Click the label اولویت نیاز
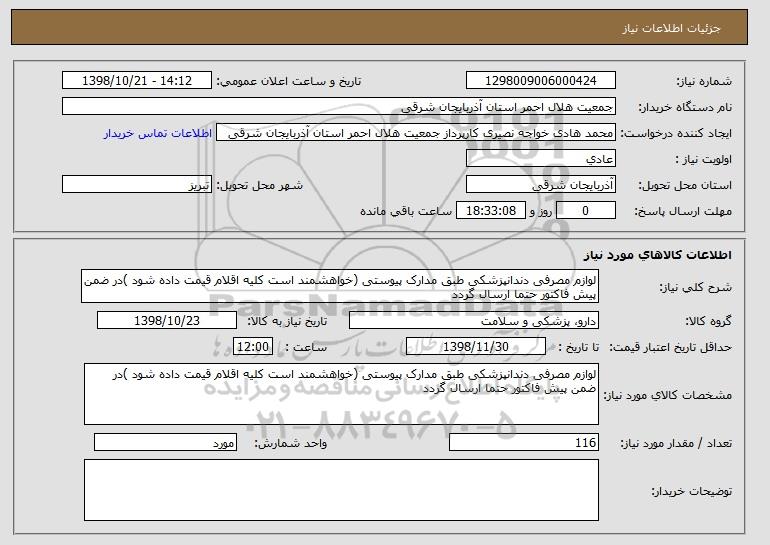Screen dimensions: 770x545 (704, 160)
